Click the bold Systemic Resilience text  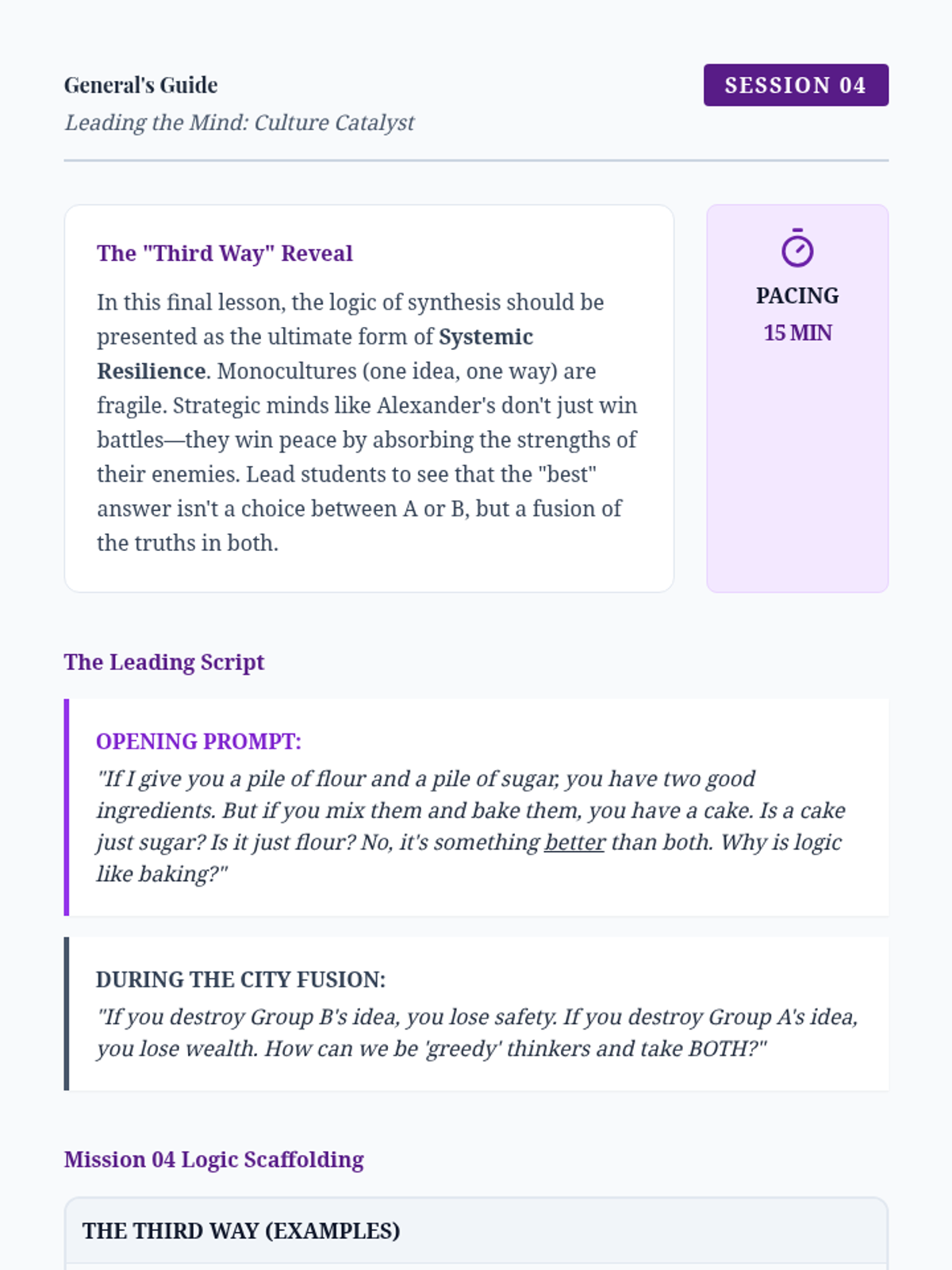click(315, 354)
